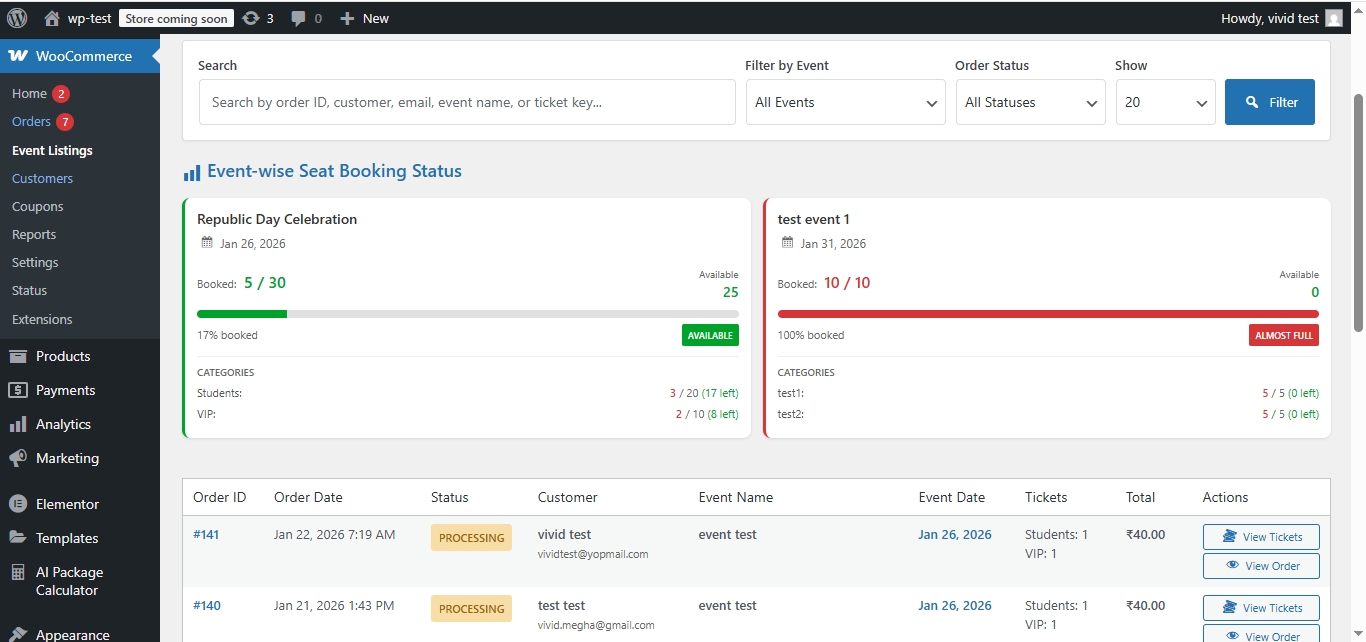This screenshot has height=642, width=1366.
Task: Open order #141 link
Action: click(x=206, y=534)
